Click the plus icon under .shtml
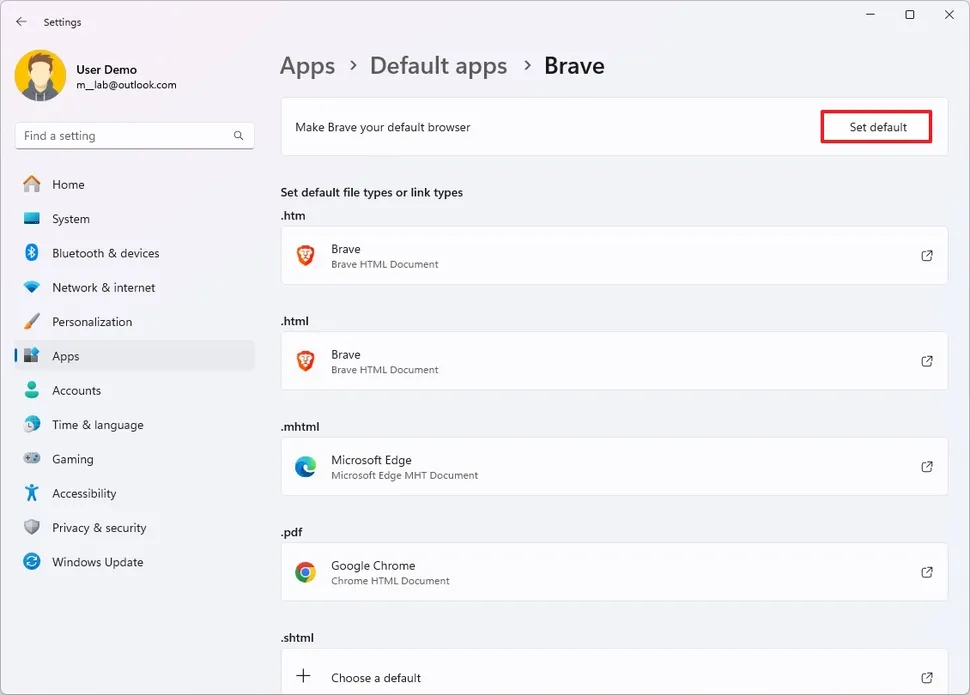970x695 pixels. [x=304, y=677]
